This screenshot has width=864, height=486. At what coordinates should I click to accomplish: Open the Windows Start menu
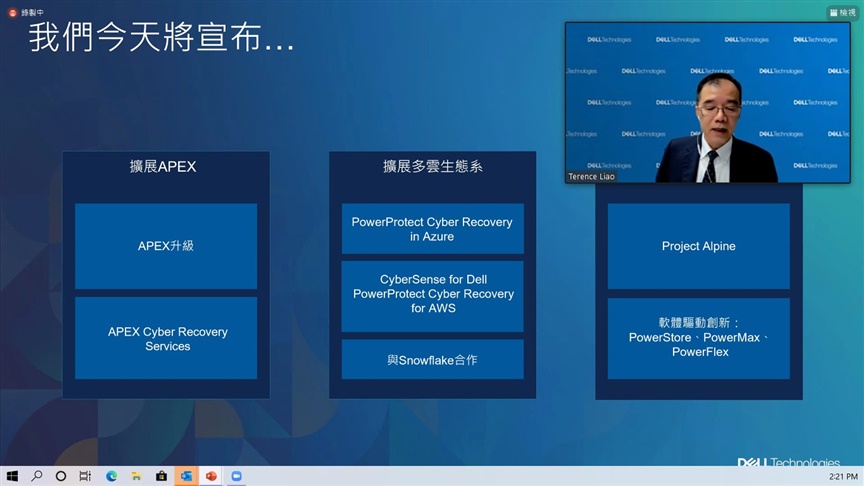pyautogui.click(x=12, y=476)
